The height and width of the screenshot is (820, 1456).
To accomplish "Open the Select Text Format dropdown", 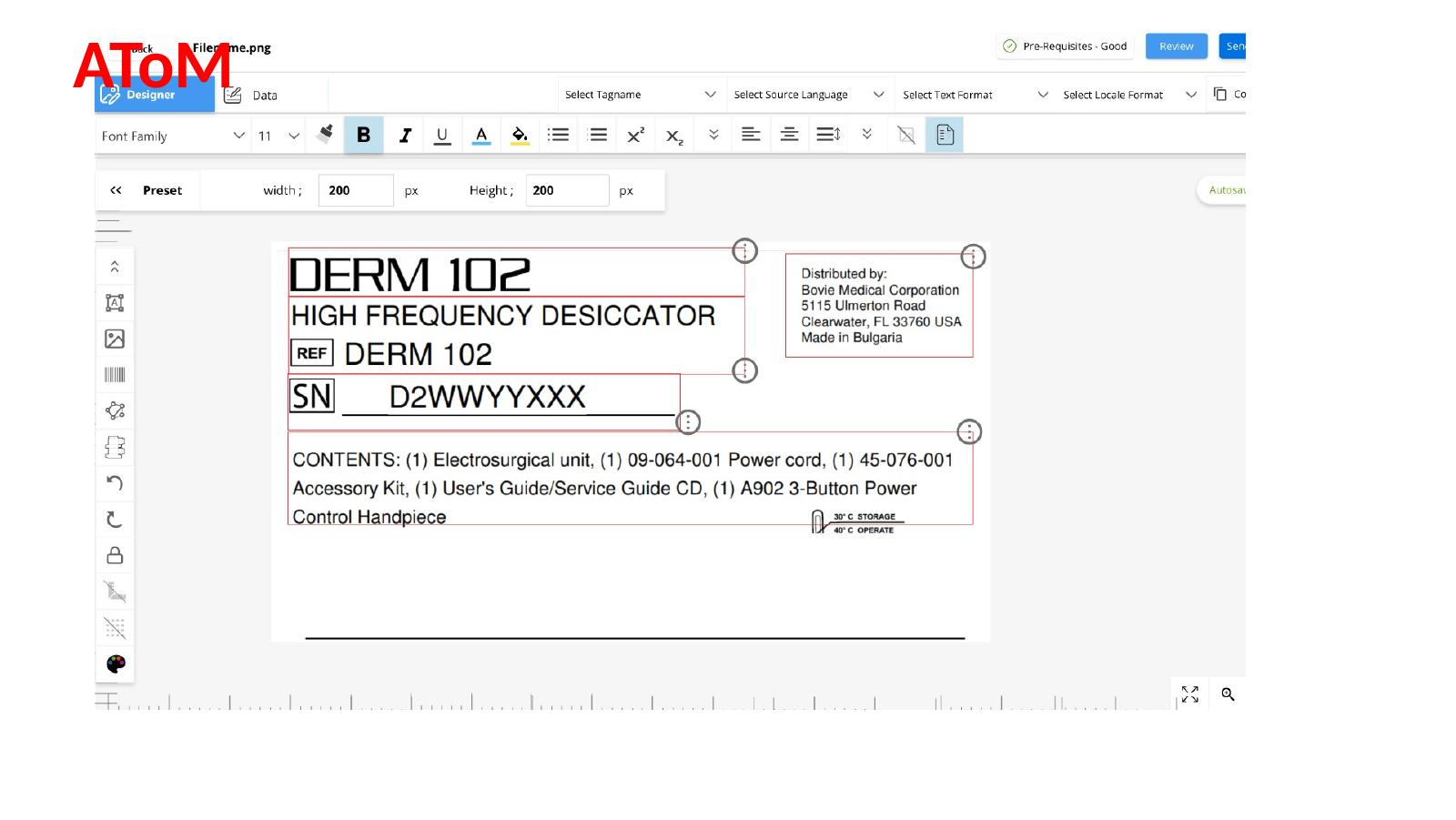I will click(975, 95).
